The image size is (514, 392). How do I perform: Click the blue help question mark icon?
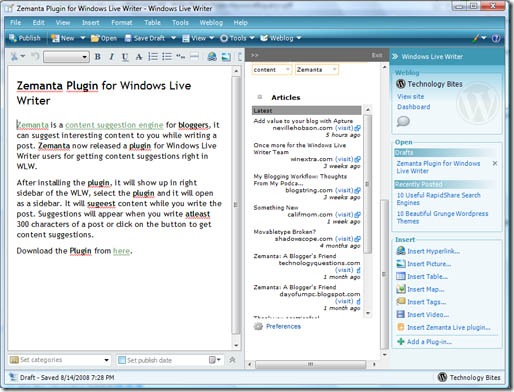496,38
